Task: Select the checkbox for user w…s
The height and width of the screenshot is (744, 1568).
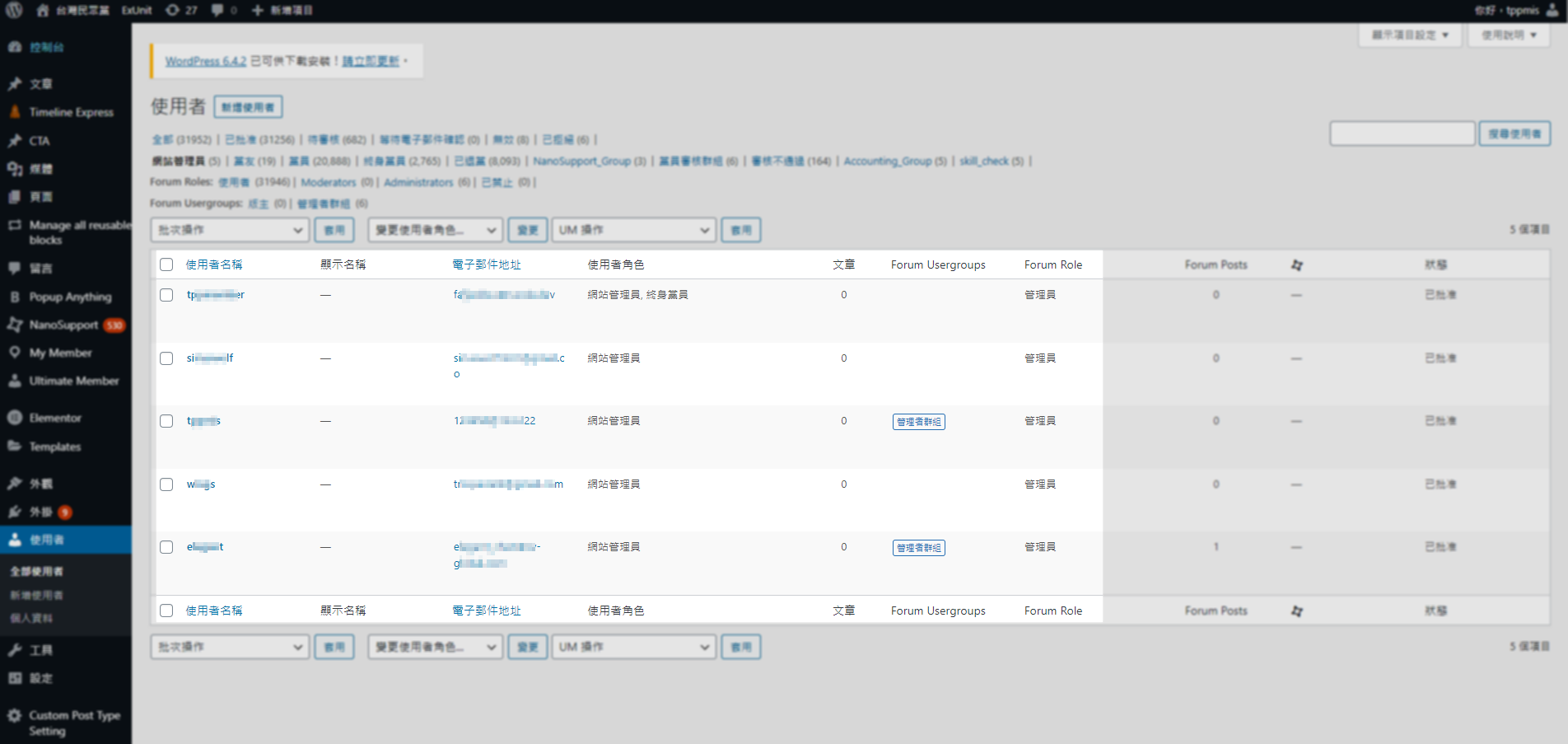Action: (x=166, y=484)
